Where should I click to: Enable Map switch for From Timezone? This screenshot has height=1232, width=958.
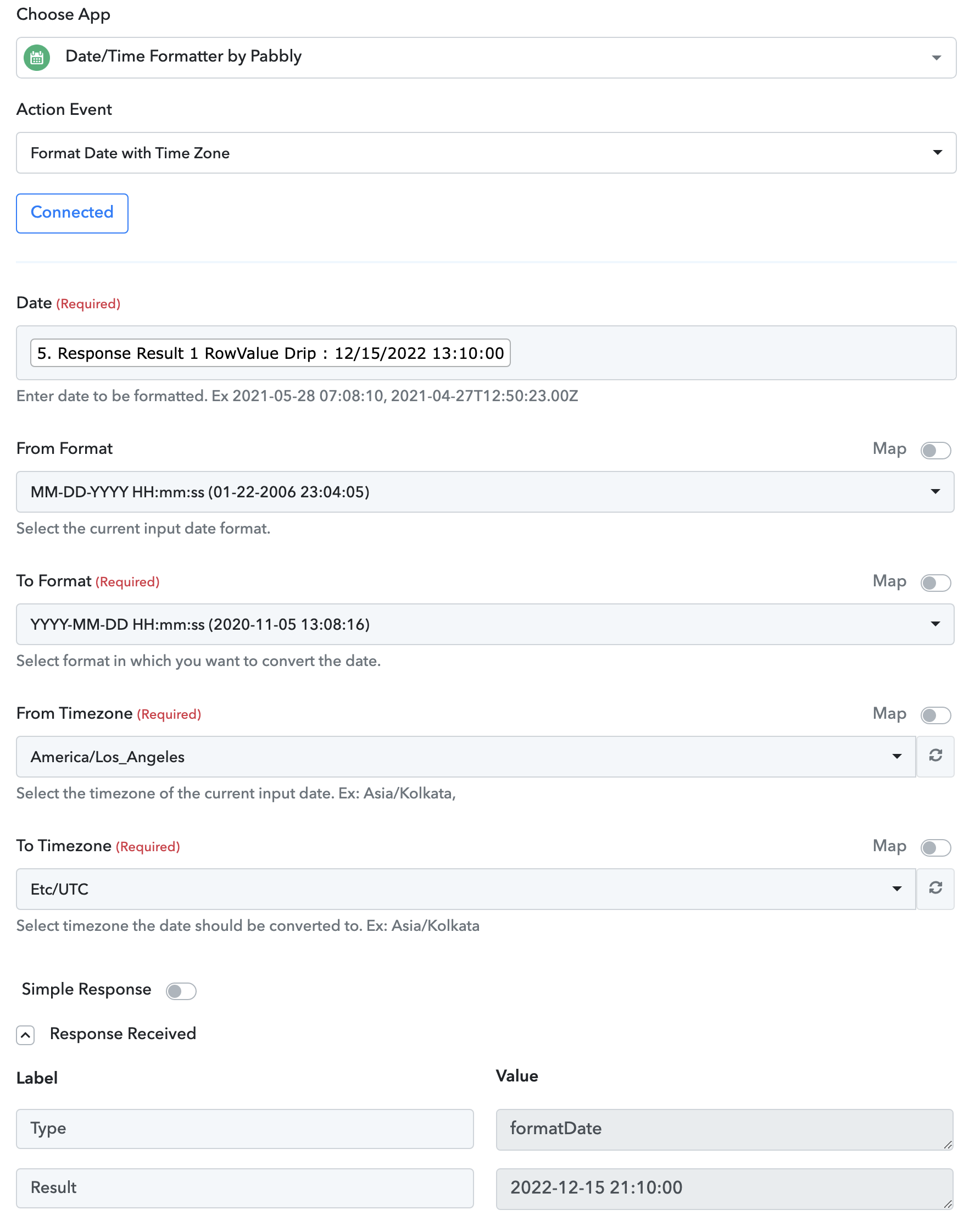tap(936, 716)
